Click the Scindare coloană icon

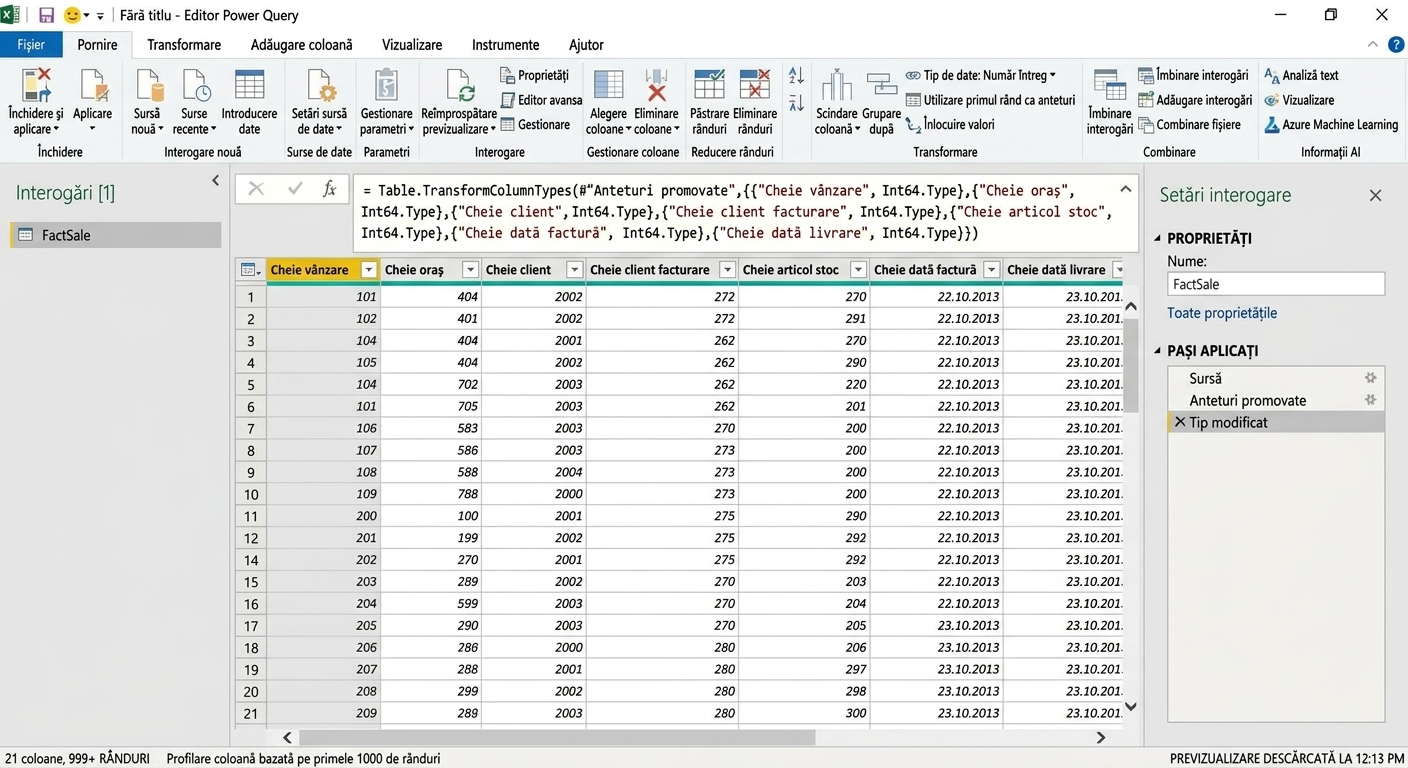837,86
